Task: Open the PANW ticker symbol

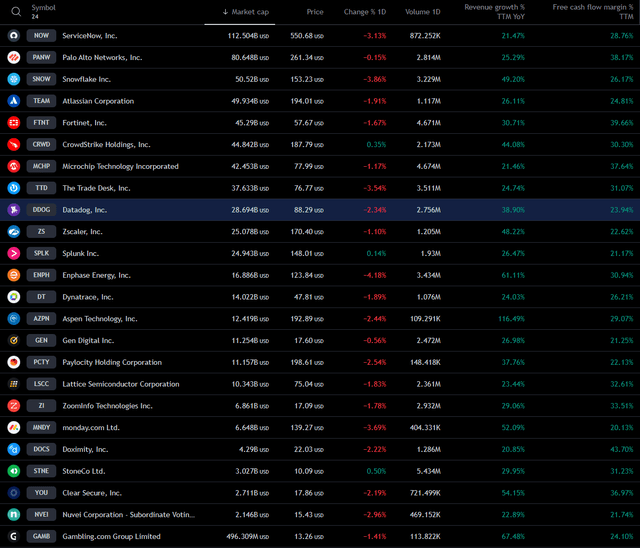Action: (x=41, y=57)
